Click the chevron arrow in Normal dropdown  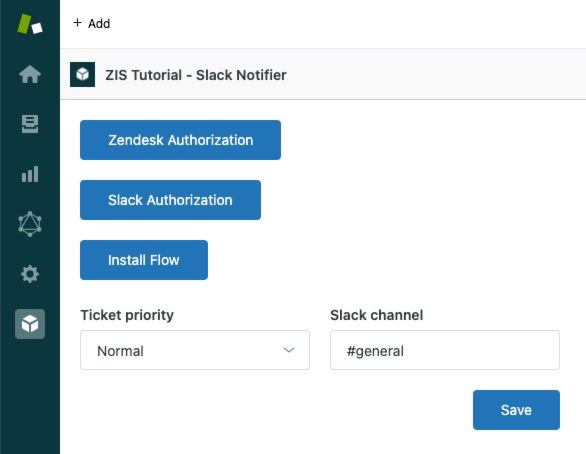(289, 350)
